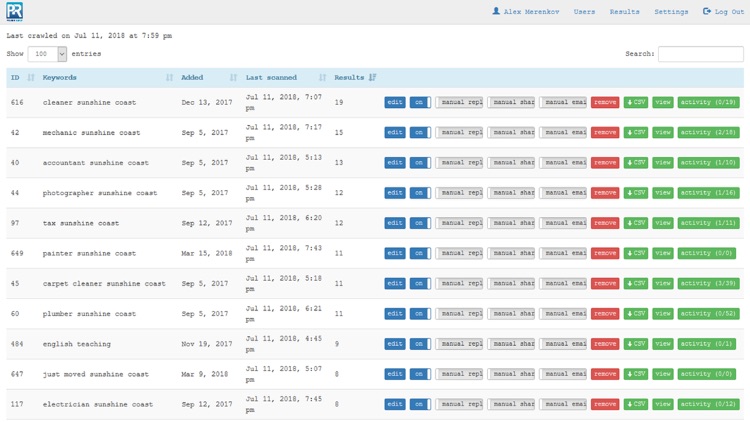This screenshot has height=422, width=750.
Task: Click the 'painter sunshine coast' keyword text
Action: click(x=89, y=253)
